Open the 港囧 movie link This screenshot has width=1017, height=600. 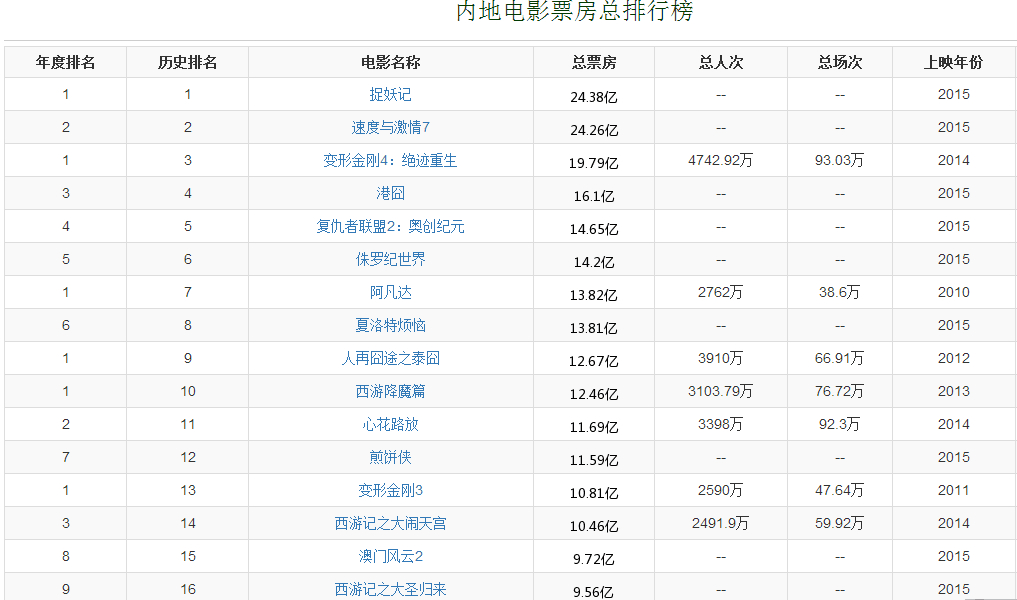pyautogui.click(x=390, y=194)
